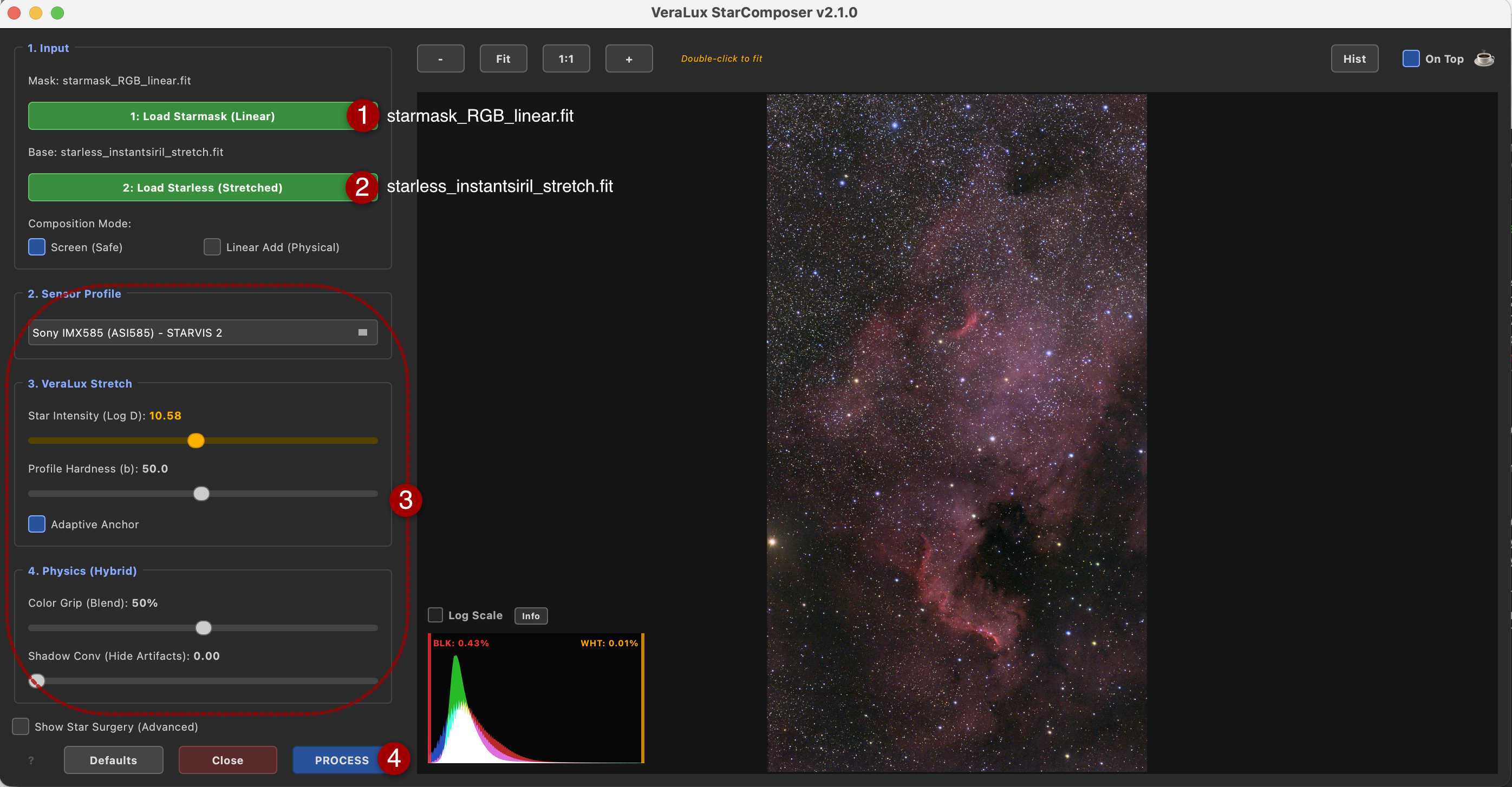Toggle the Hist histogram button
Screen dimensions: 1512x787
(x=1354, y=58)
